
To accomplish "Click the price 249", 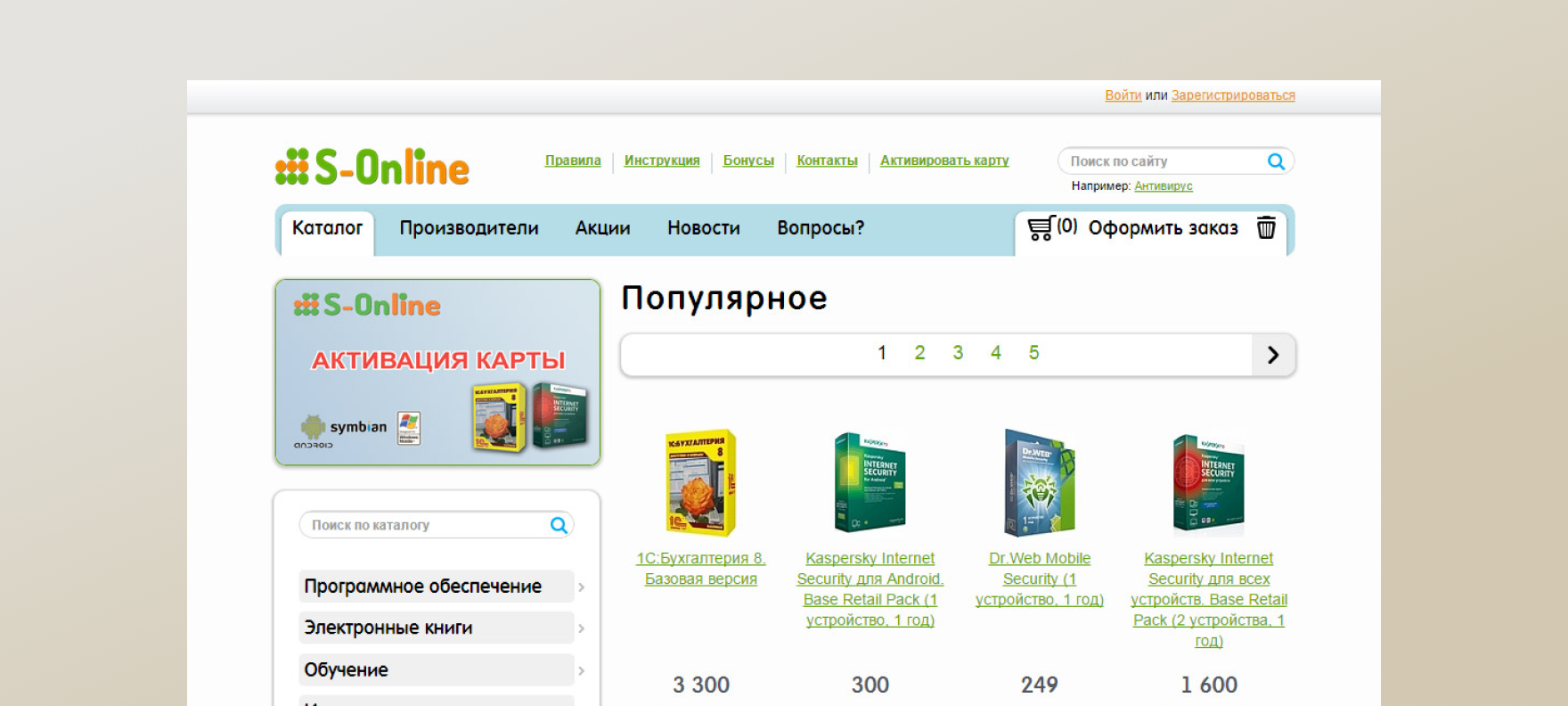I will 1040,685.
